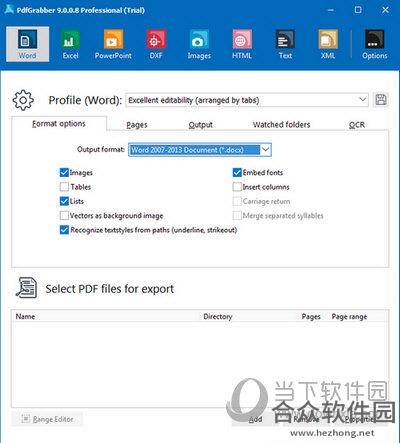Open the Watched folders tab
The image size is (400, 443).
pyautogui.click(x=282, y=125)
